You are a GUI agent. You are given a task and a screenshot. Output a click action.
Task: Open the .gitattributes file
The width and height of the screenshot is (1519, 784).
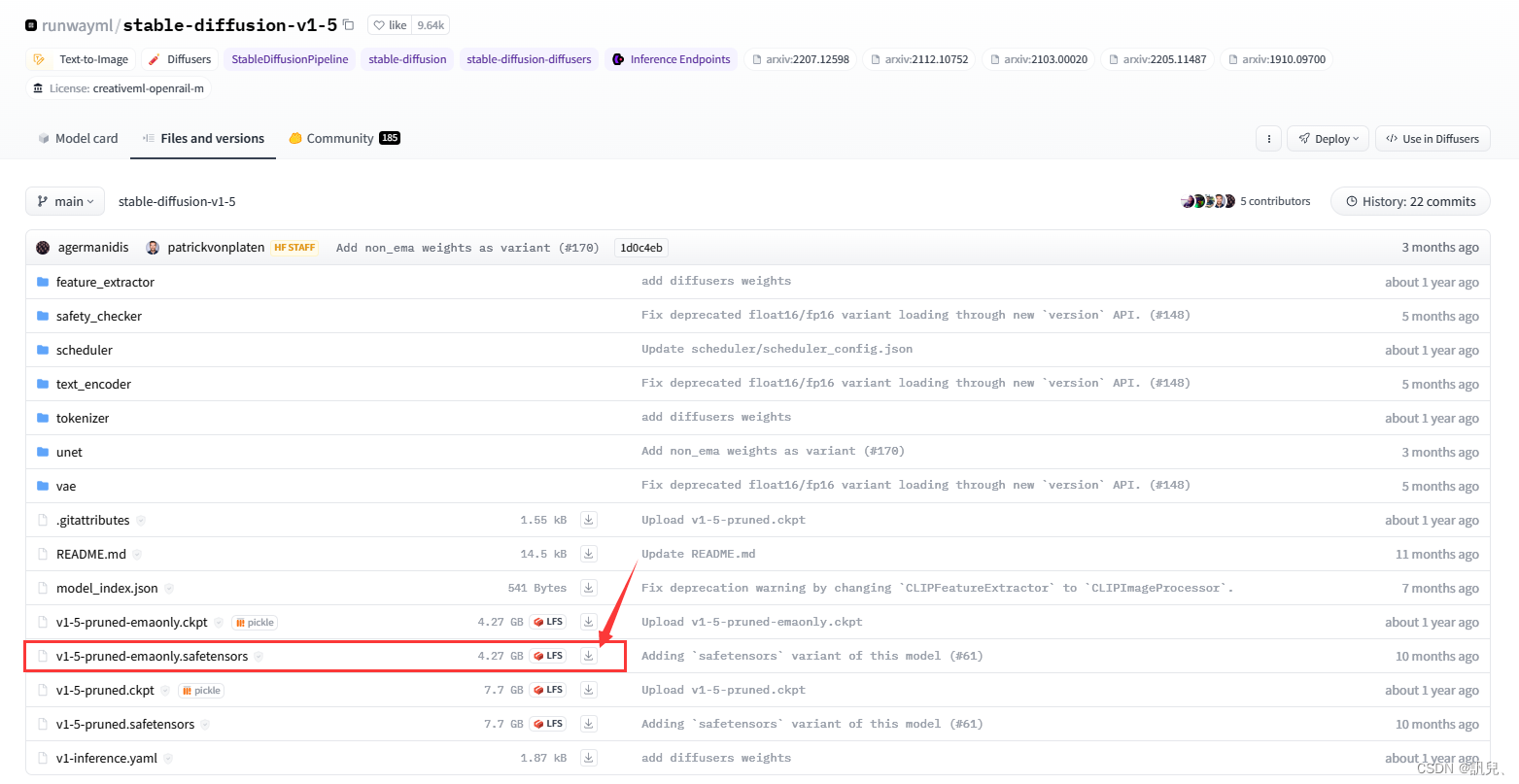pyautogui.click(x=92, y=520)
